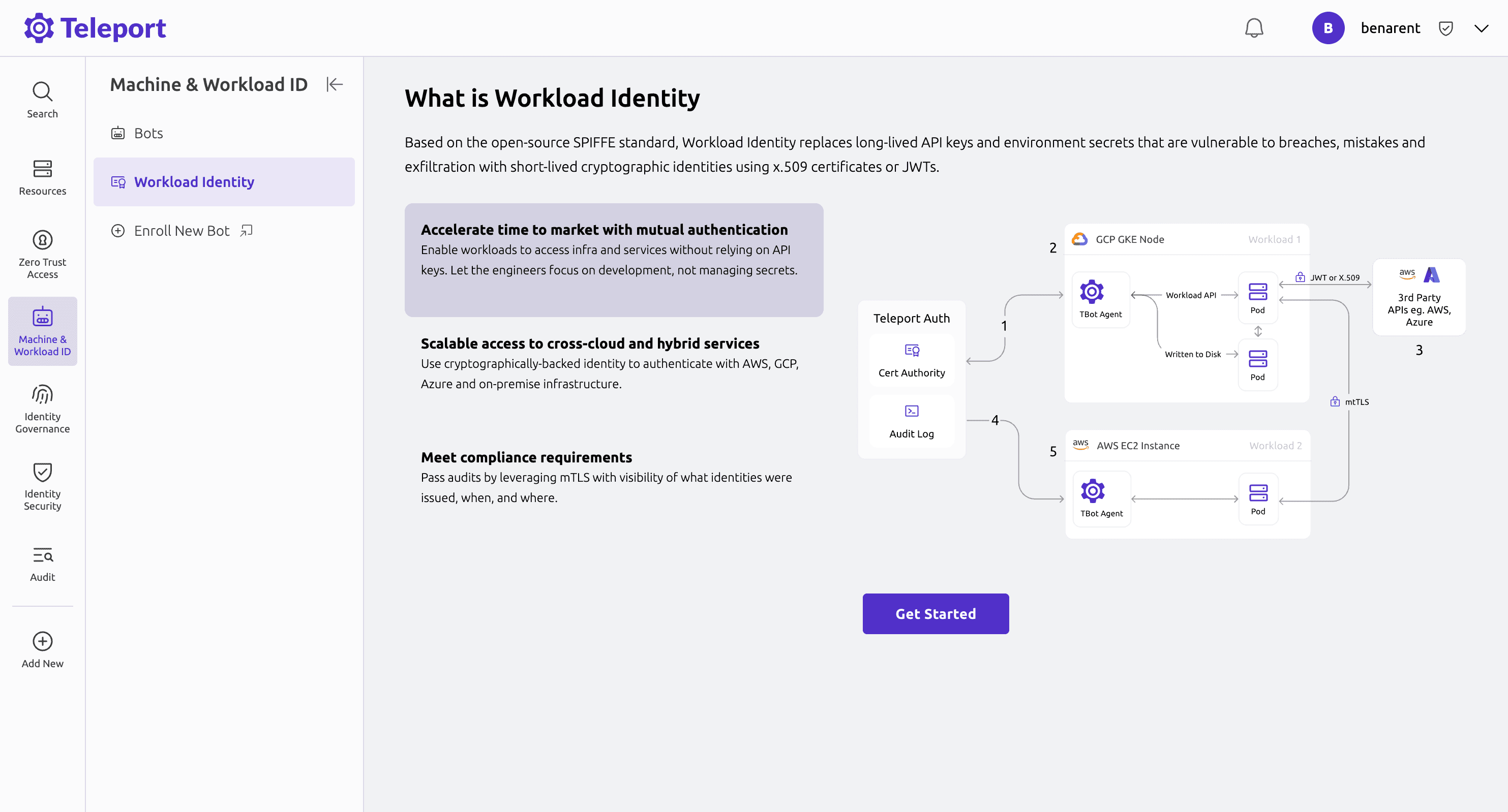1508x812 pixels.
Task: Select the Bots menu item
Action: coord(148,133)
